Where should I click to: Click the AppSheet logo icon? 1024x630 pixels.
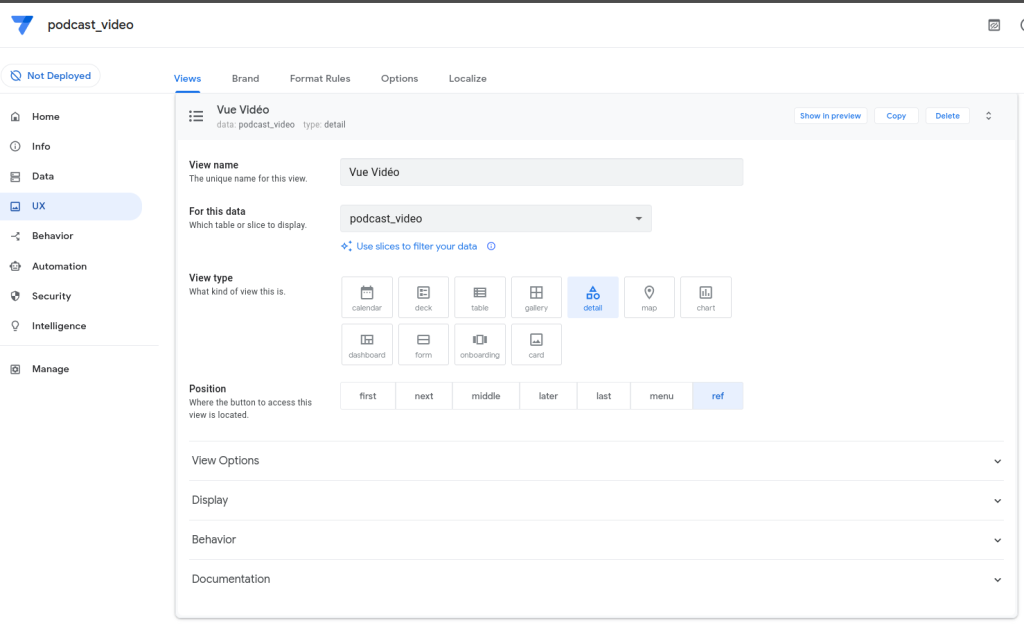pyautogui.click(x=22, y=25)
